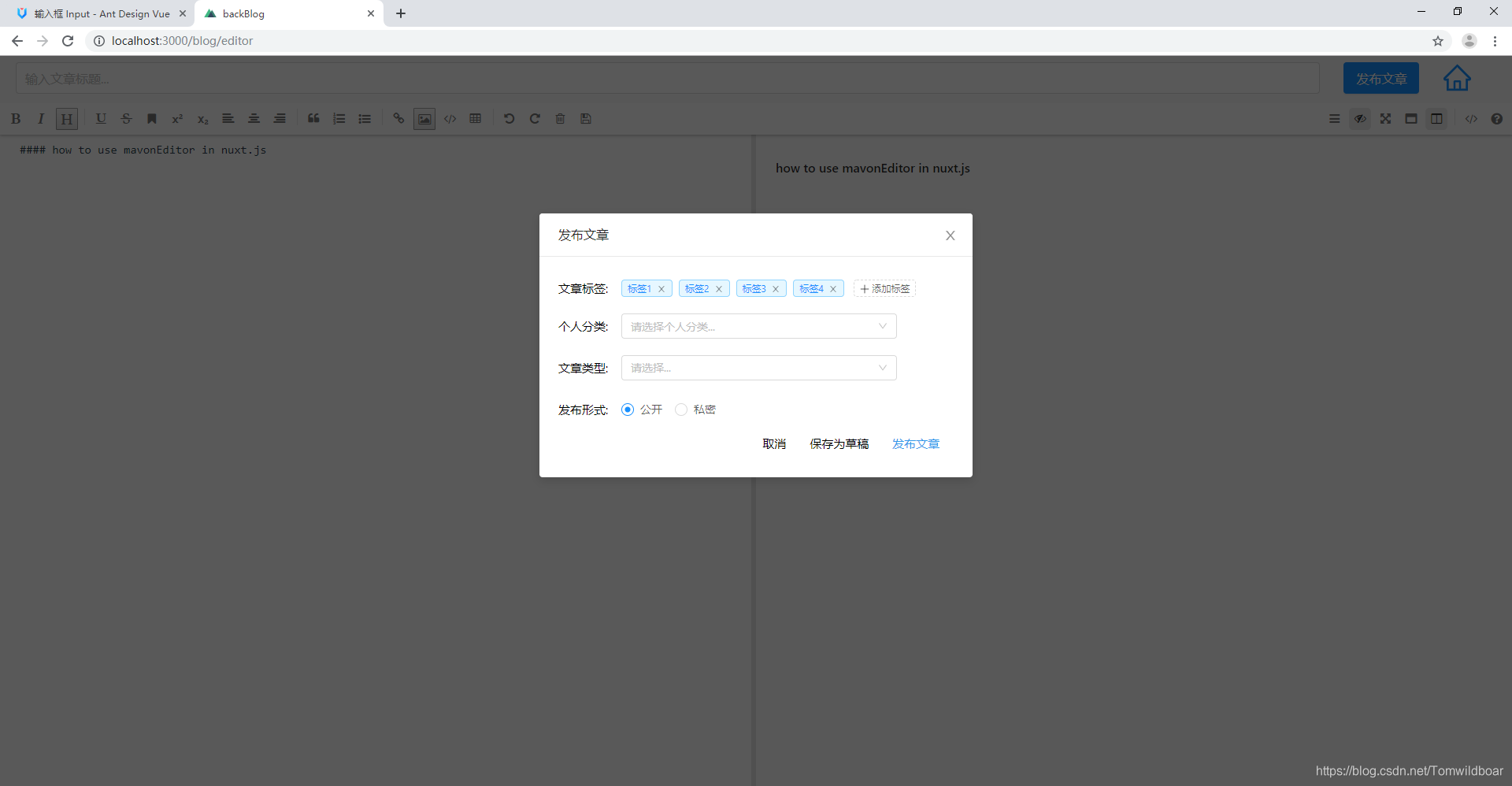The height and width of the screenshot is (786, 1512).
Task: Open a new browser tab
Action: [401, 13]
